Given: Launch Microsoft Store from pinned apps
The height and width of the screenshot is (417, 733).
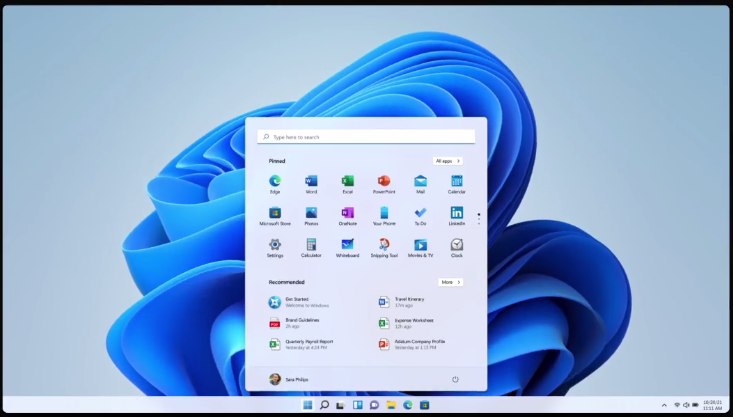Looking at the screenshot, I should (275, 216).
